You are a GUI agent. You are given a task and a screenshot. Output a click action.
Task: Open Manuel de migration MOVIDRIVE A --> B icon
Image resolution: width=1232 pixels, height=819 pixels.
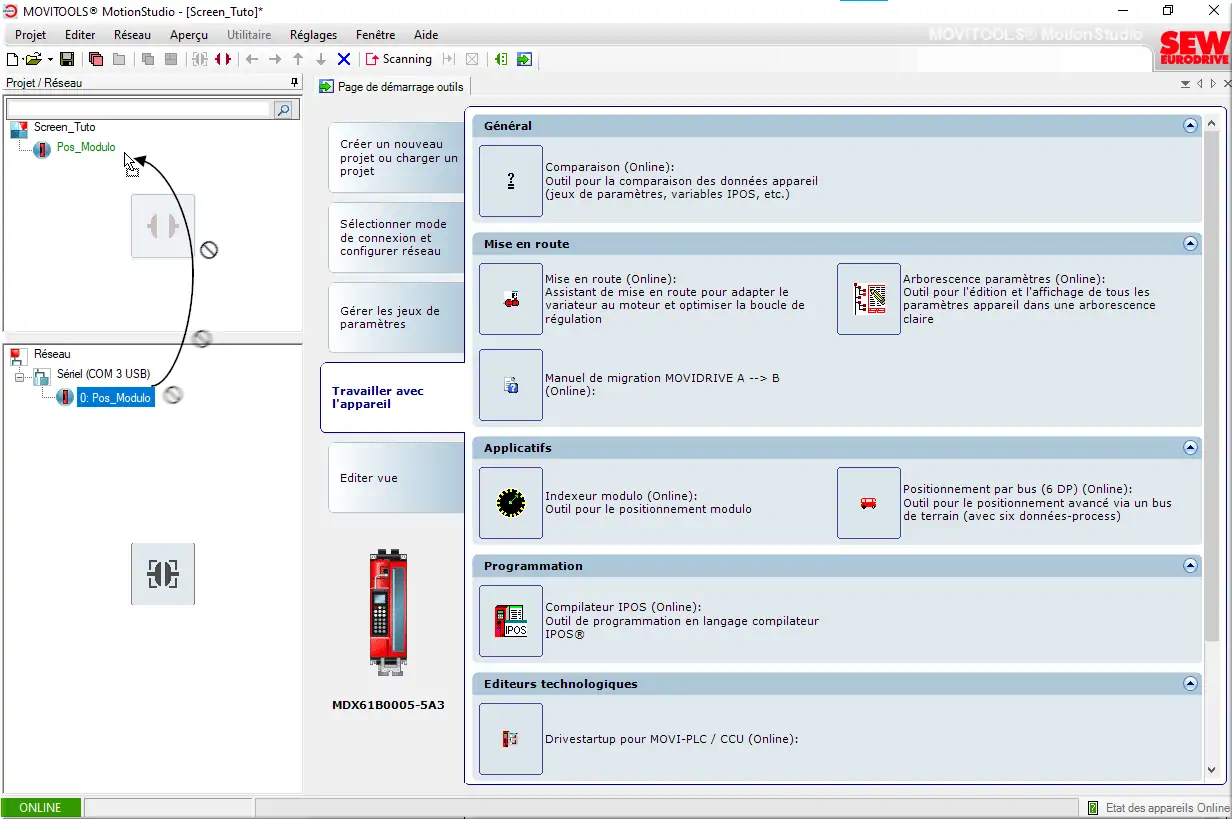[x=511, y=385]
